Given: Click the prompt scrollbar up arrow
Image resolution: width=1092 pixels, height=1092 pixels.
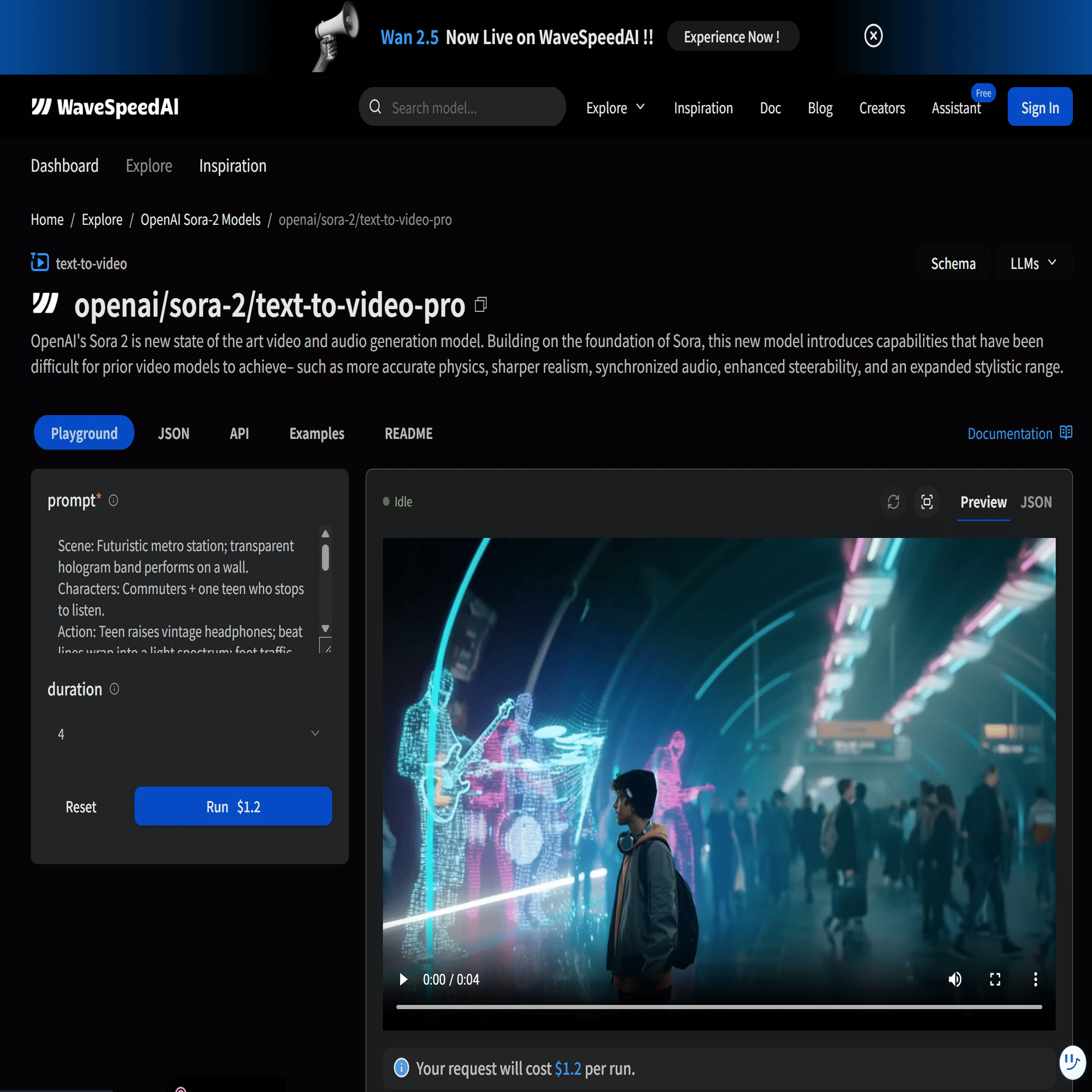Looking at the screenshot, I should (325, 534).
